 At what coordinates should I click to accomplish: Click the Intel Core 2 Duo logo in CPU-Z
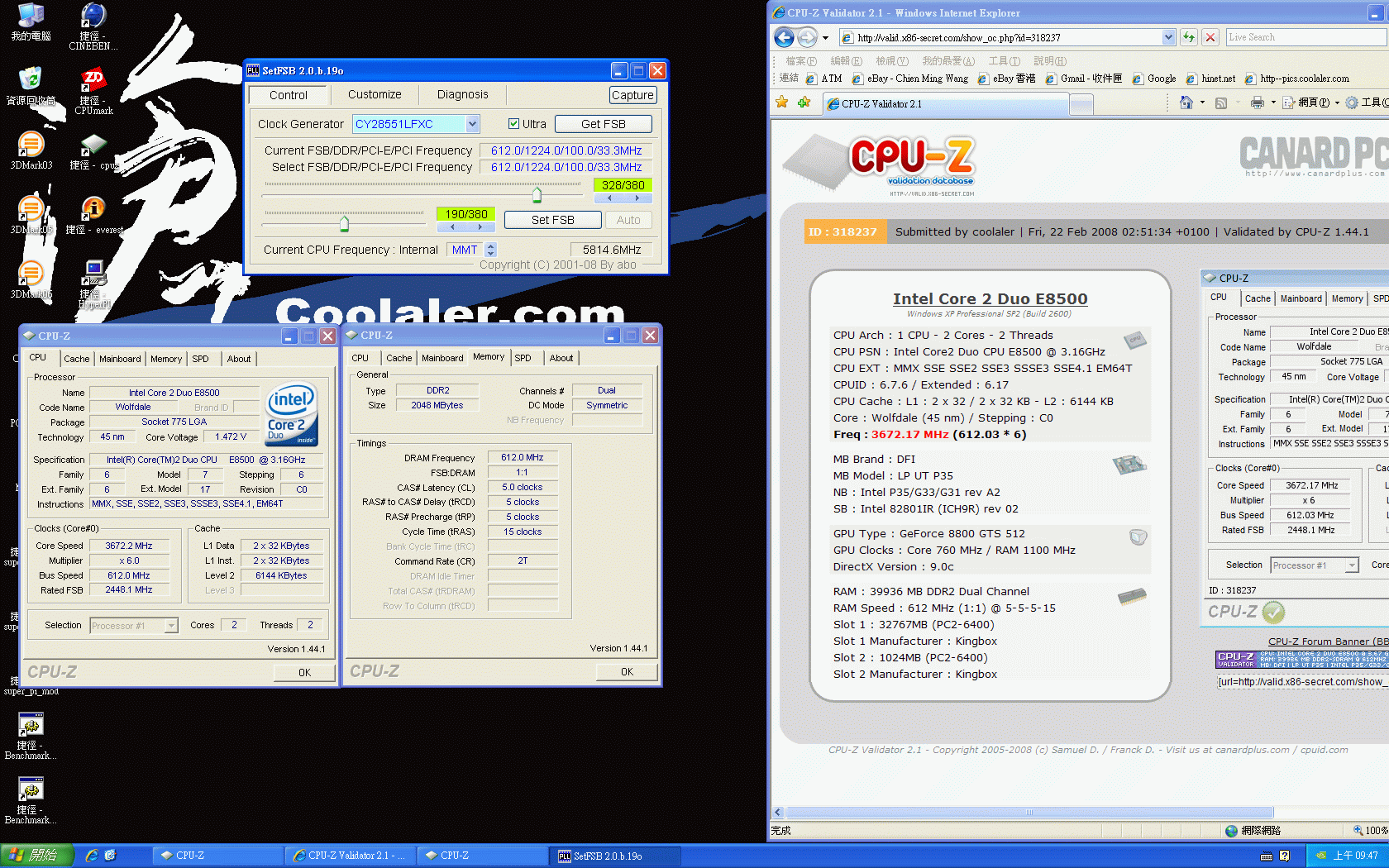click(292, 413)
